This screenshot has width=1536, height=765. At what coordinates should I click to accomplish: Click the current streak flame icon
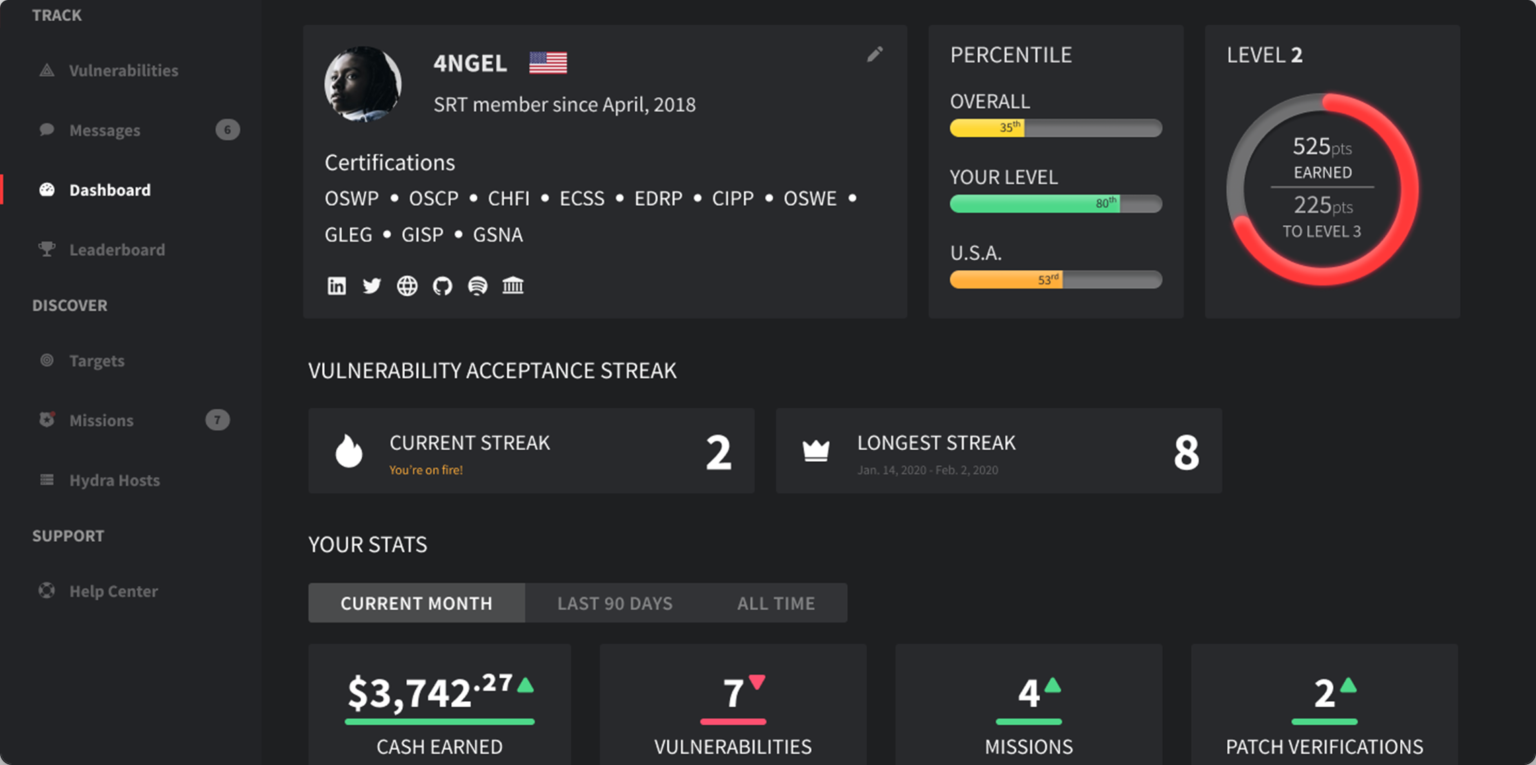point(349,451)
